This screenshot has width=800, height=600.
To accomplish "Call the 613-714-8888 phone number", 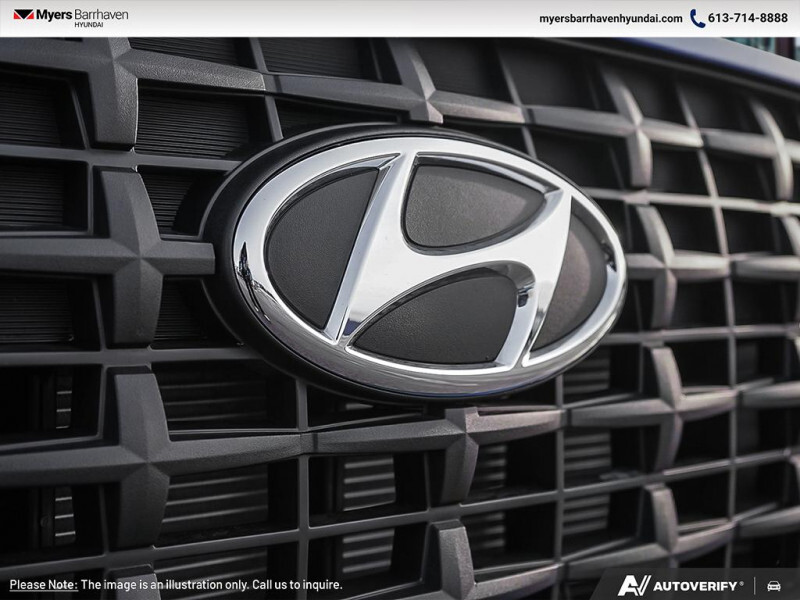I will (748, 18).
